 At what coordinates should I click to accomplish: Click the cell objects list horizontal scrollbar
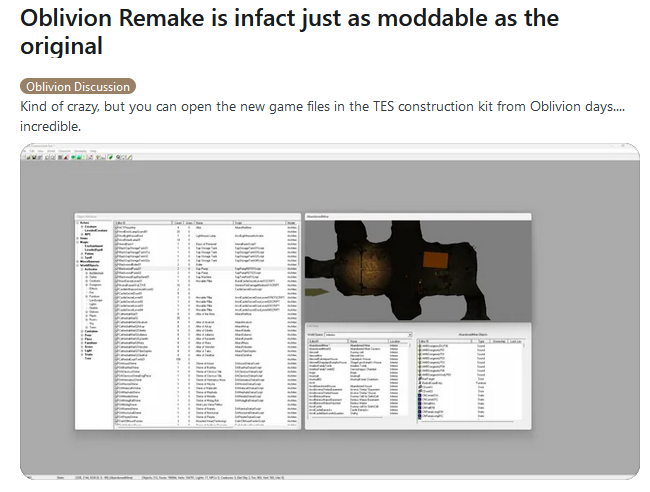point(470,421)
